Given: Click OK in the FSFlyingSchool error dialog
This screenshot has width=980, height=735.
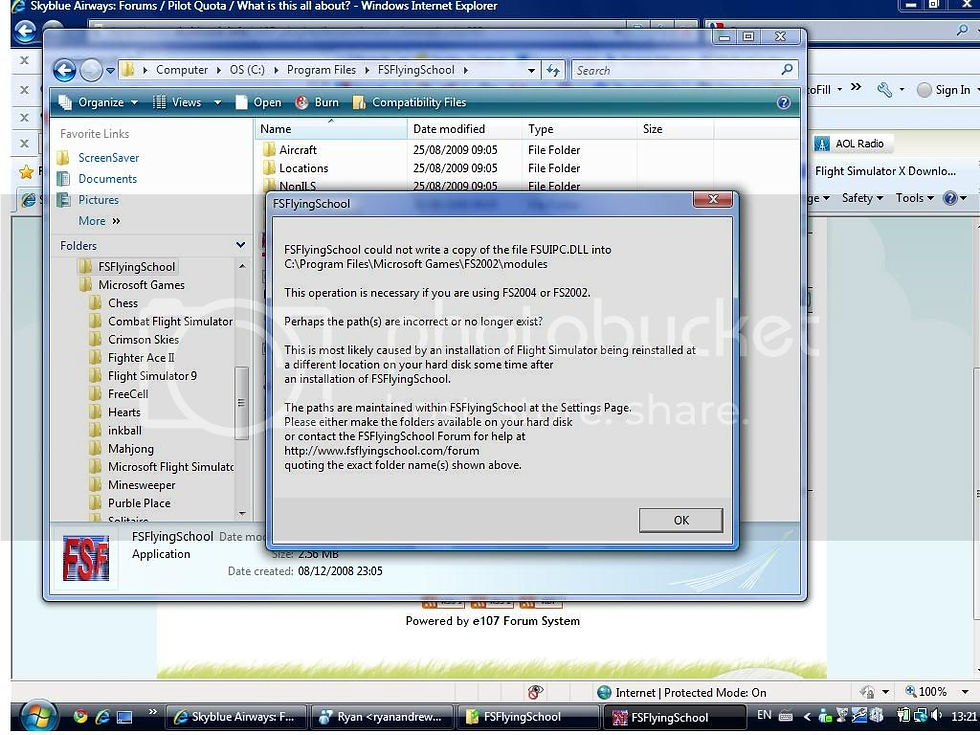Looking at the screenshot, I should [681, 520].
